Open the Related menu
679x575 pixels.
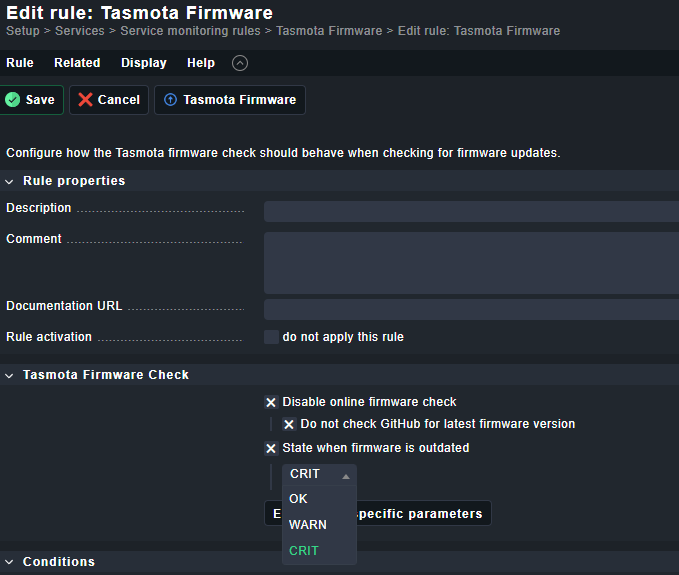tap(77, 63)
